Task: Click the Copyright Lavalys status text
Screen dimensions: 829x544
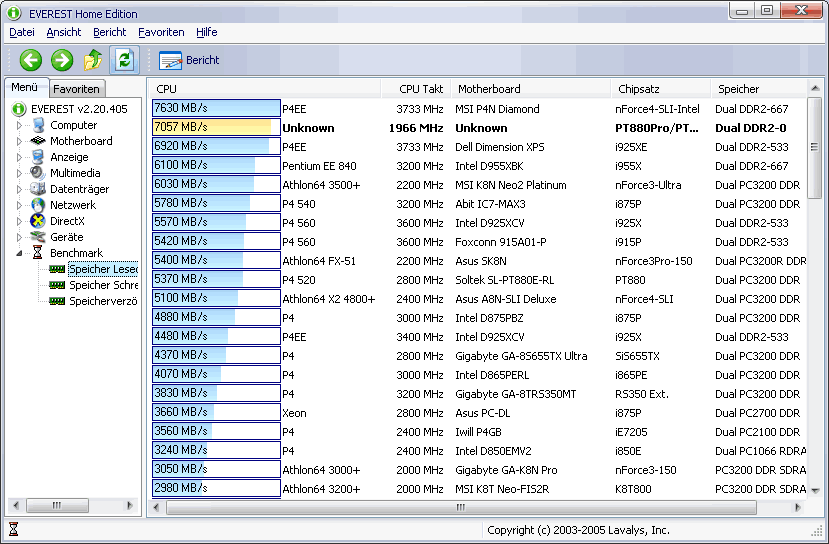Action: coord(578,530)
